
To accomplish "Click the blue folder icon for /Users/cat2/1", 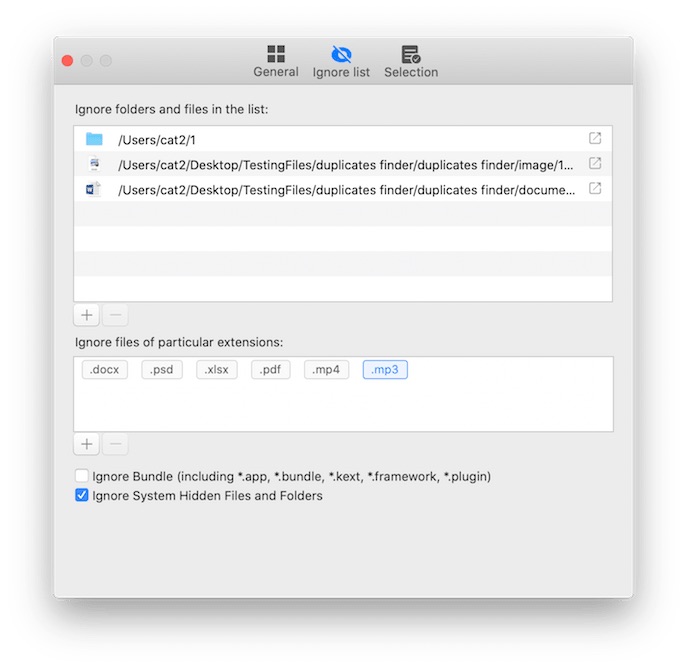I will (x=94, y=139).
